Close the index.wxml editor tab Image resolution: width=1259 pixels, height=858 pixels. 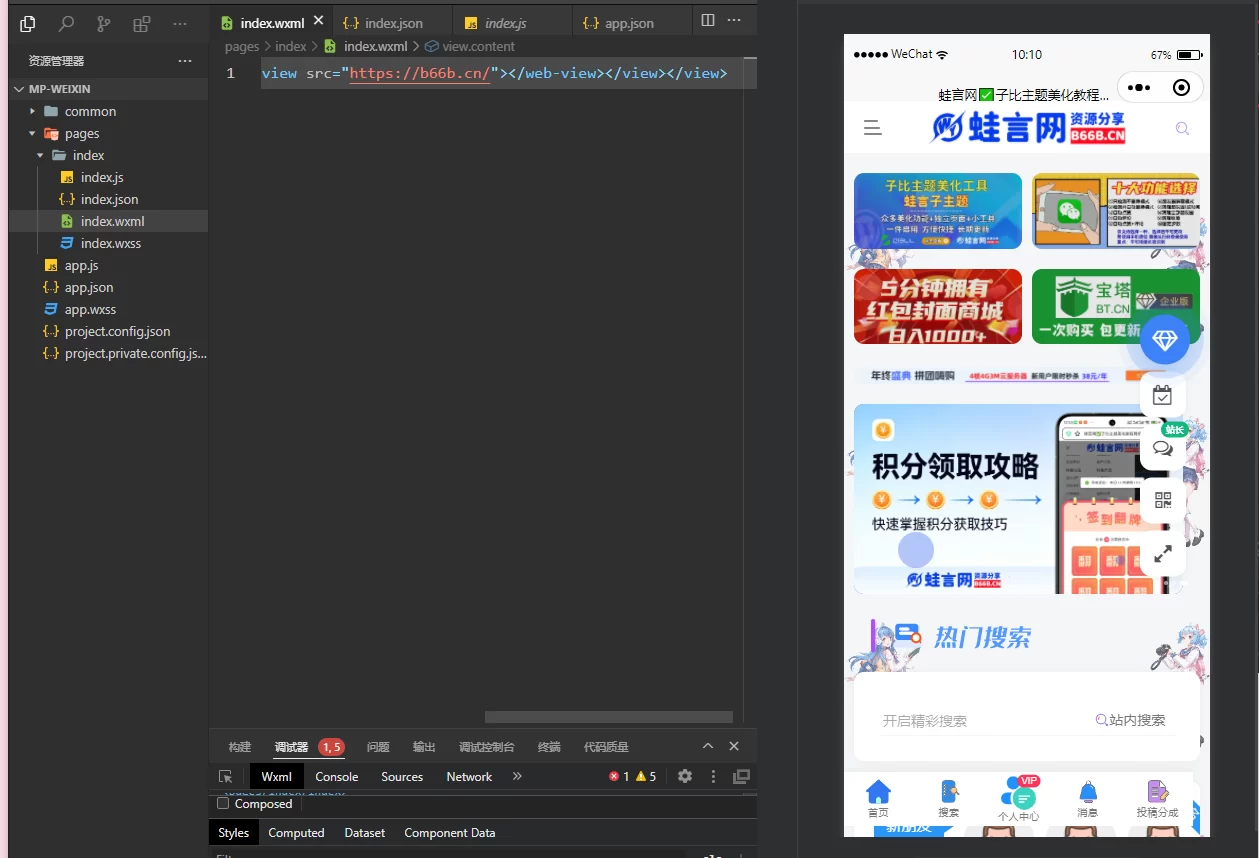319,21
